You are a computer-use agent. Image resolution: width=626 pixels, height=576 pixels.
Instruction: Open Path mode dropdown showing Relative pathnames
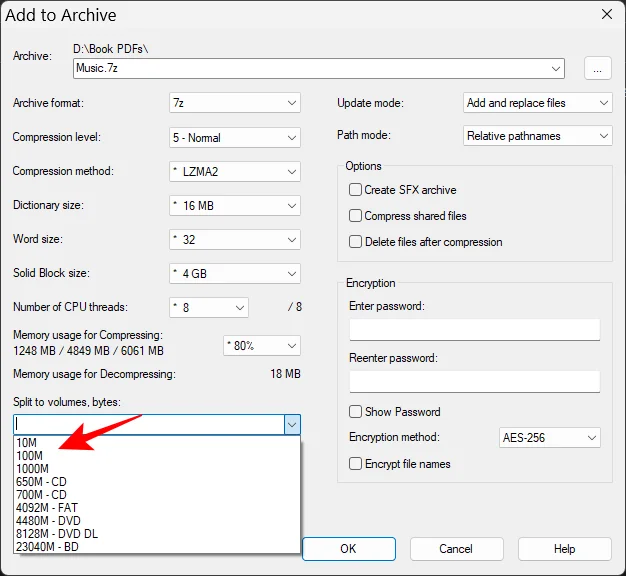coord(537,136)
